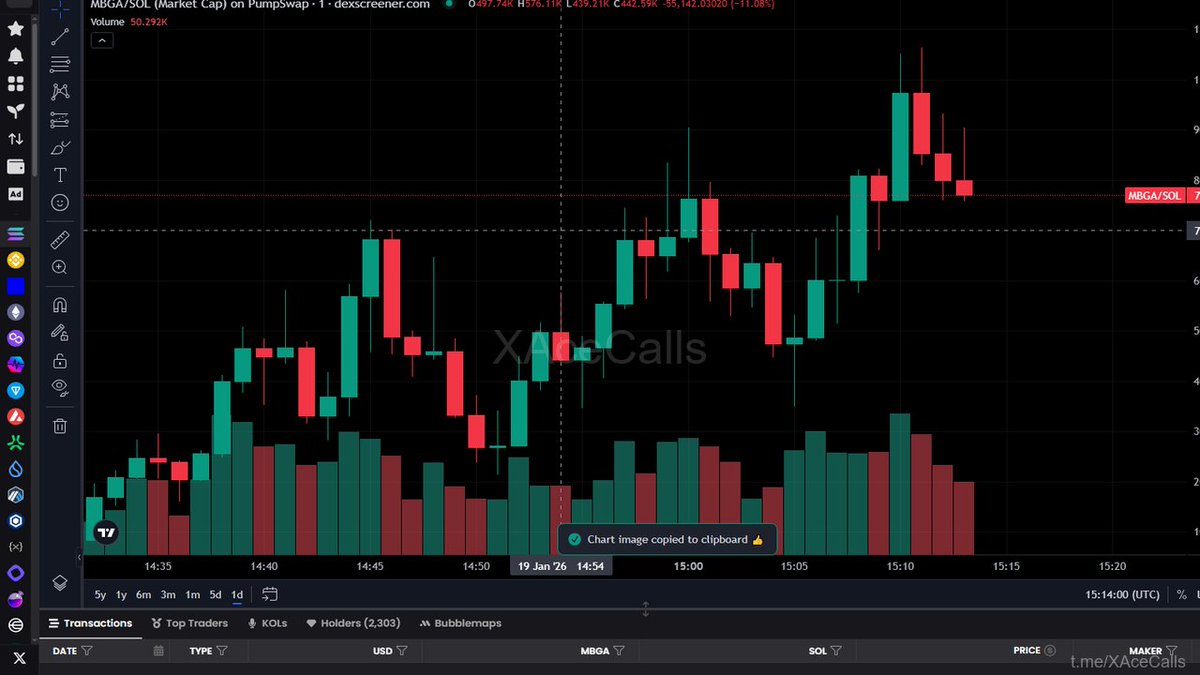Select the ruler measure tool
The image size is (1200, 675).
(x=60, y=240)
